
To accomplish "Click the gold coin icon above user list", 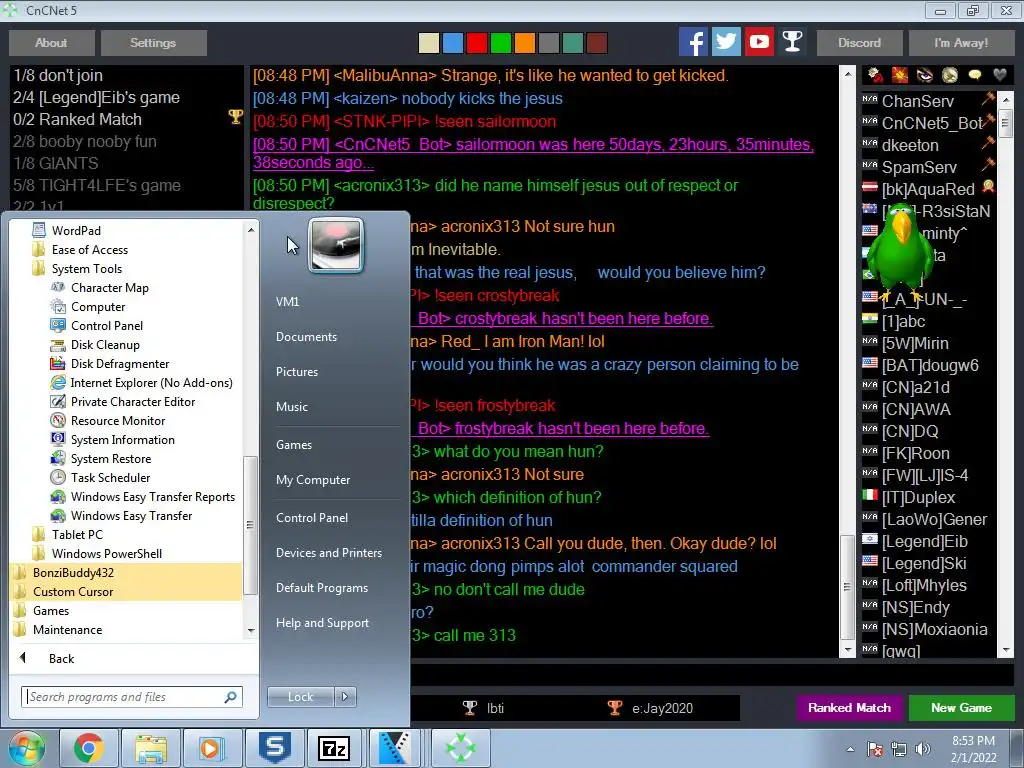I will 950,76.
